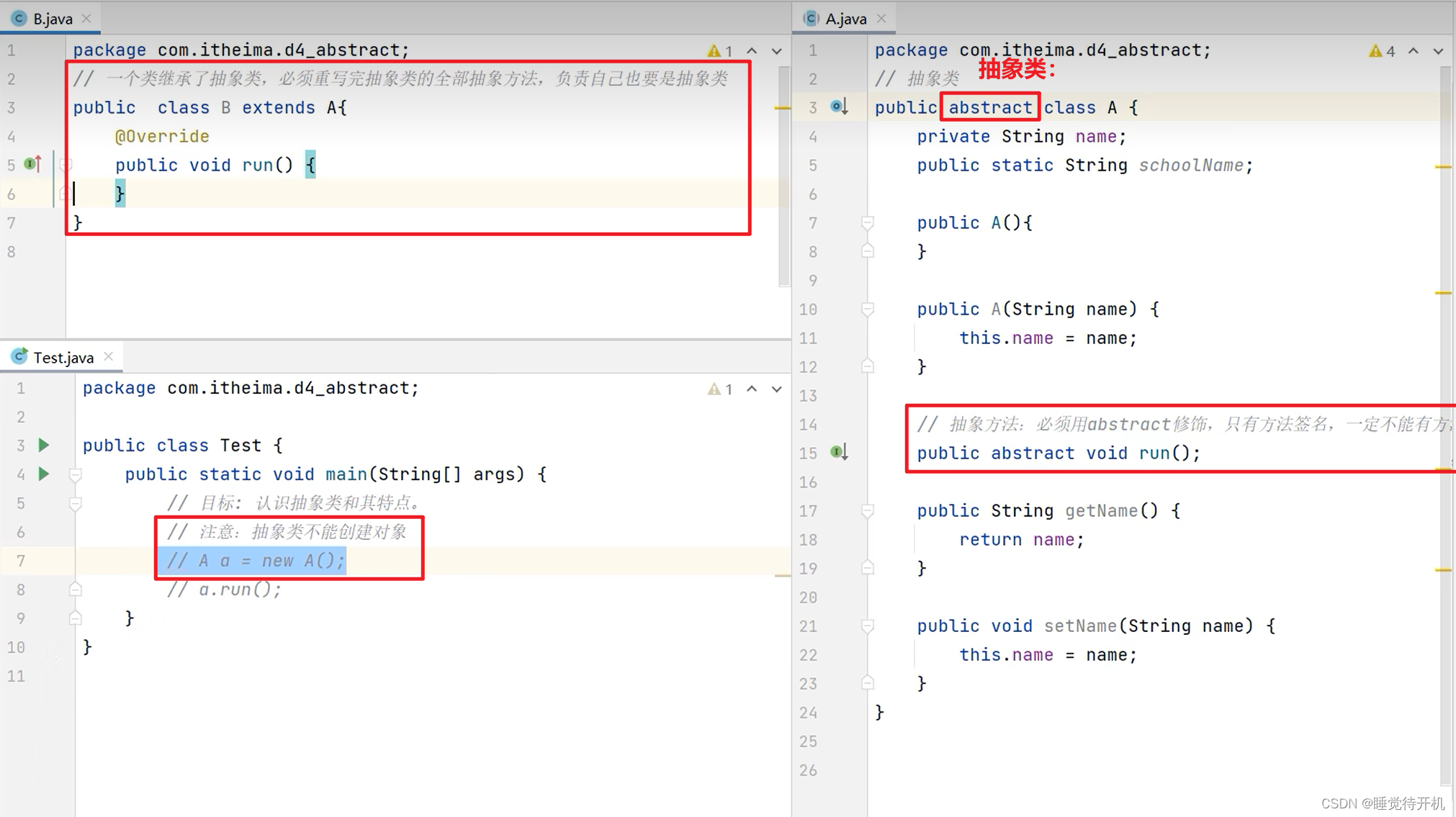This screenshot has height=817, width=1456.
Task: Close the A.java tab
Action: tap(881, 19)
